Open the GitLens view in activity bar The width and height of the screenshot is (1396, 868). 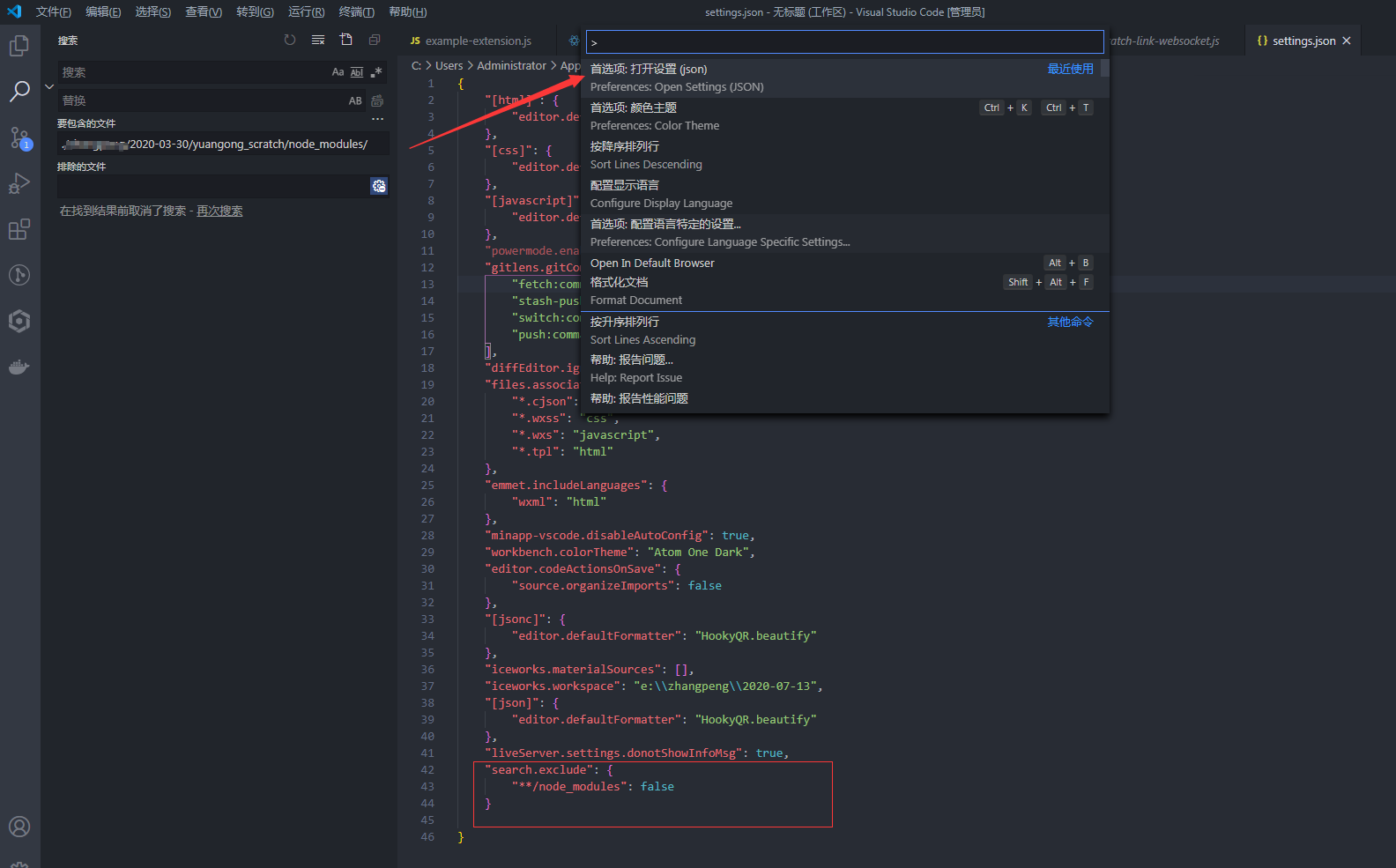click(x=19, y=275)
